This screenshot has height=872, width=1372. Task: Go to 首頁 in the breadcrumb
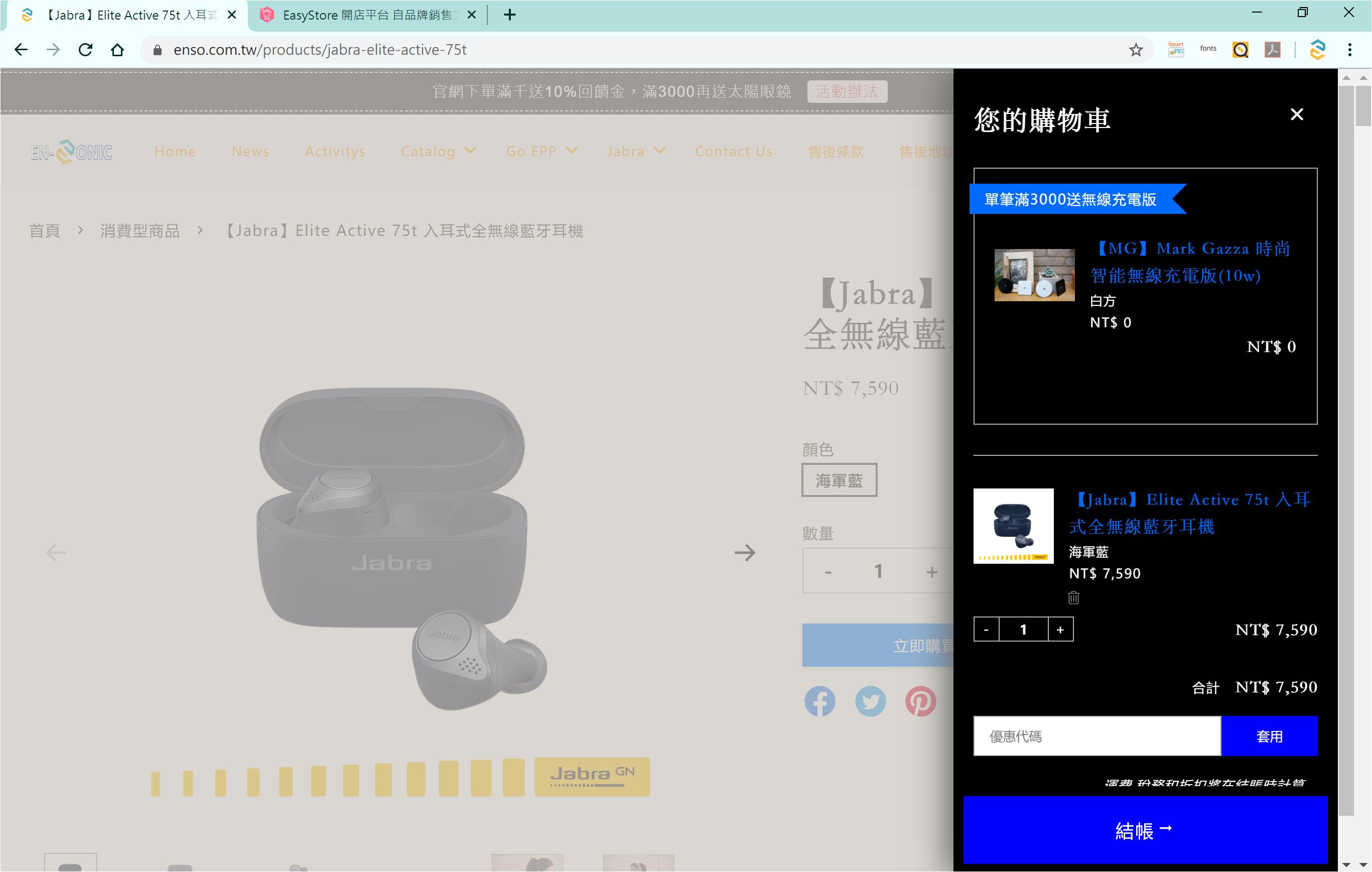coord(45,231)
